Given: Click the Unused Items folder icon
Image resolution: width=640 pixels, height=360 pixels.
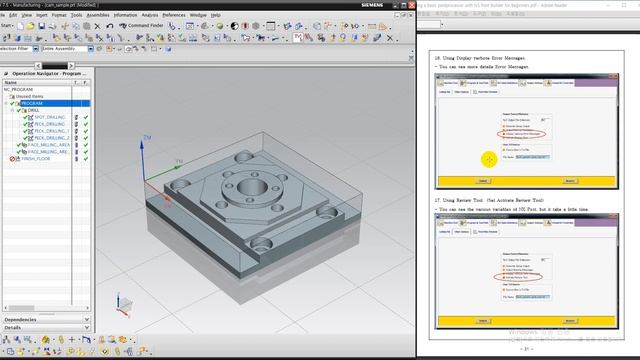Looking at the screenshot, I should pos(12,97).
